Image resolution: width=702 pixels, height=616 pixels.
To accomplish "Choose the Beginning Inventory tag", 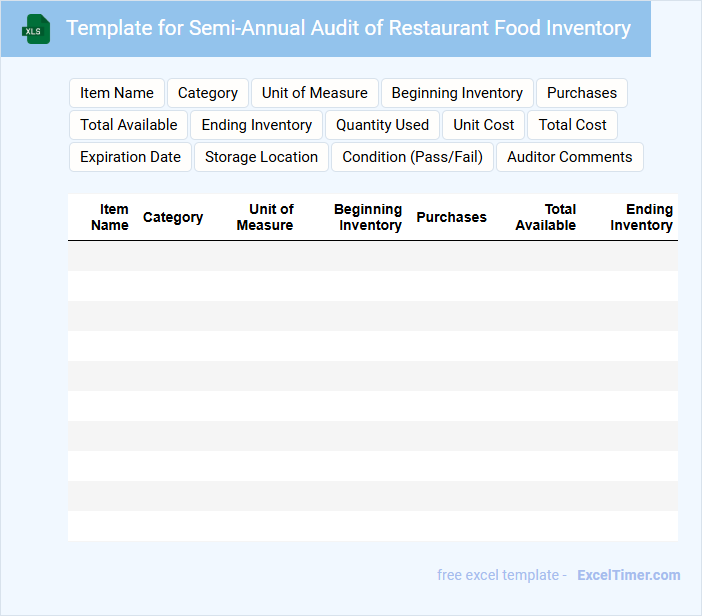I will (457, 93).
